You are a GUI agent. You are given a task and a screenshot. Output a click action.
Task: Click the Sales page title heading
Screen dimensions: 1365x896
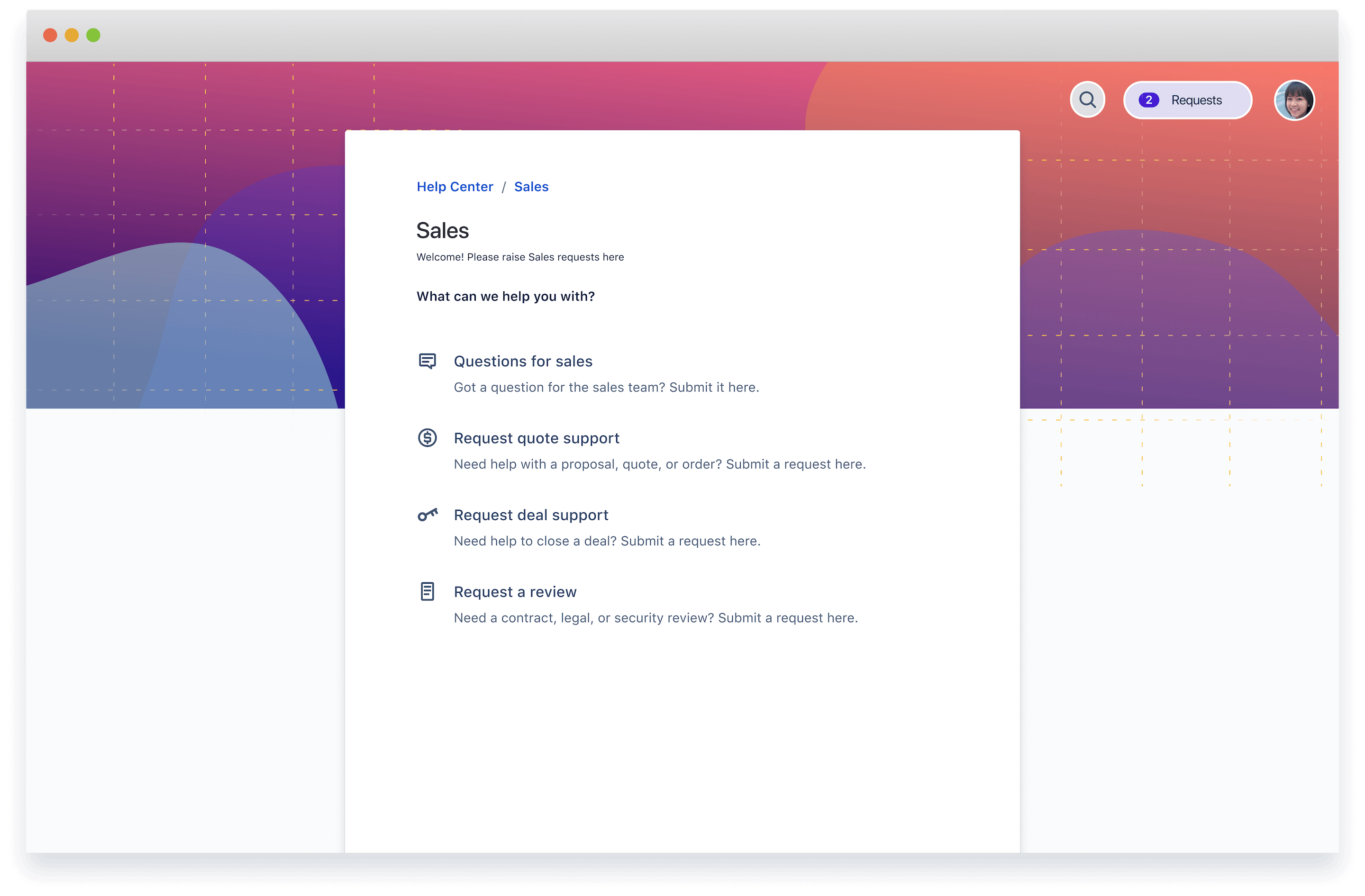coord(442,230)
